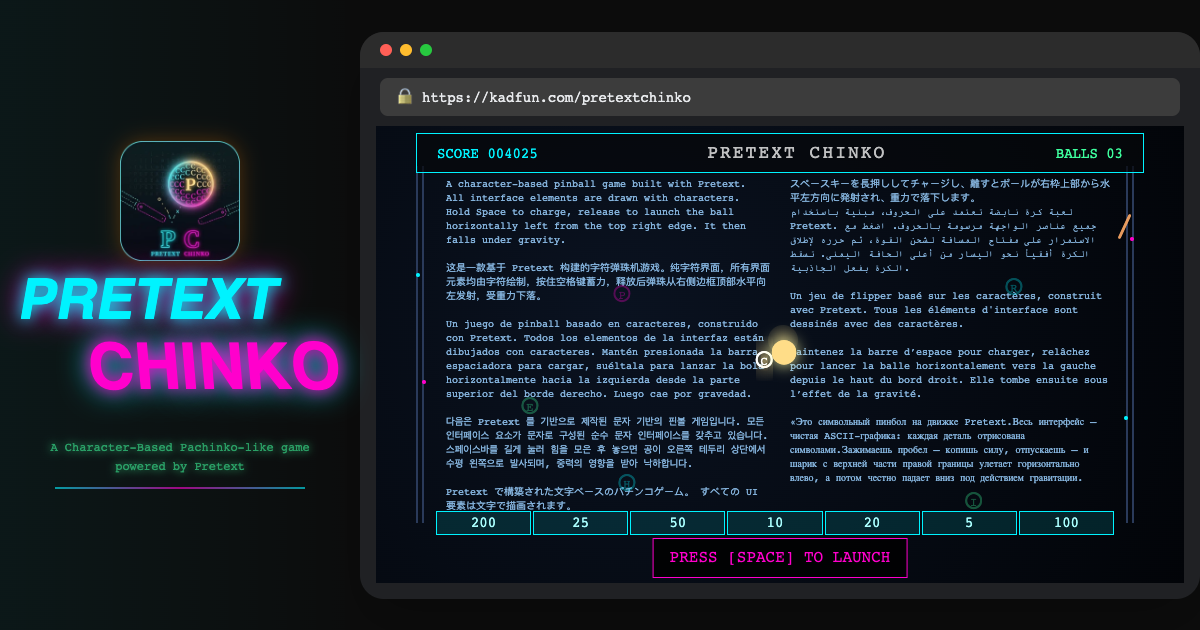
Task: Hit the green Ⓔ bumper below the Spanish paragraph
Action: pyautogui.click(x=529, y=405)
